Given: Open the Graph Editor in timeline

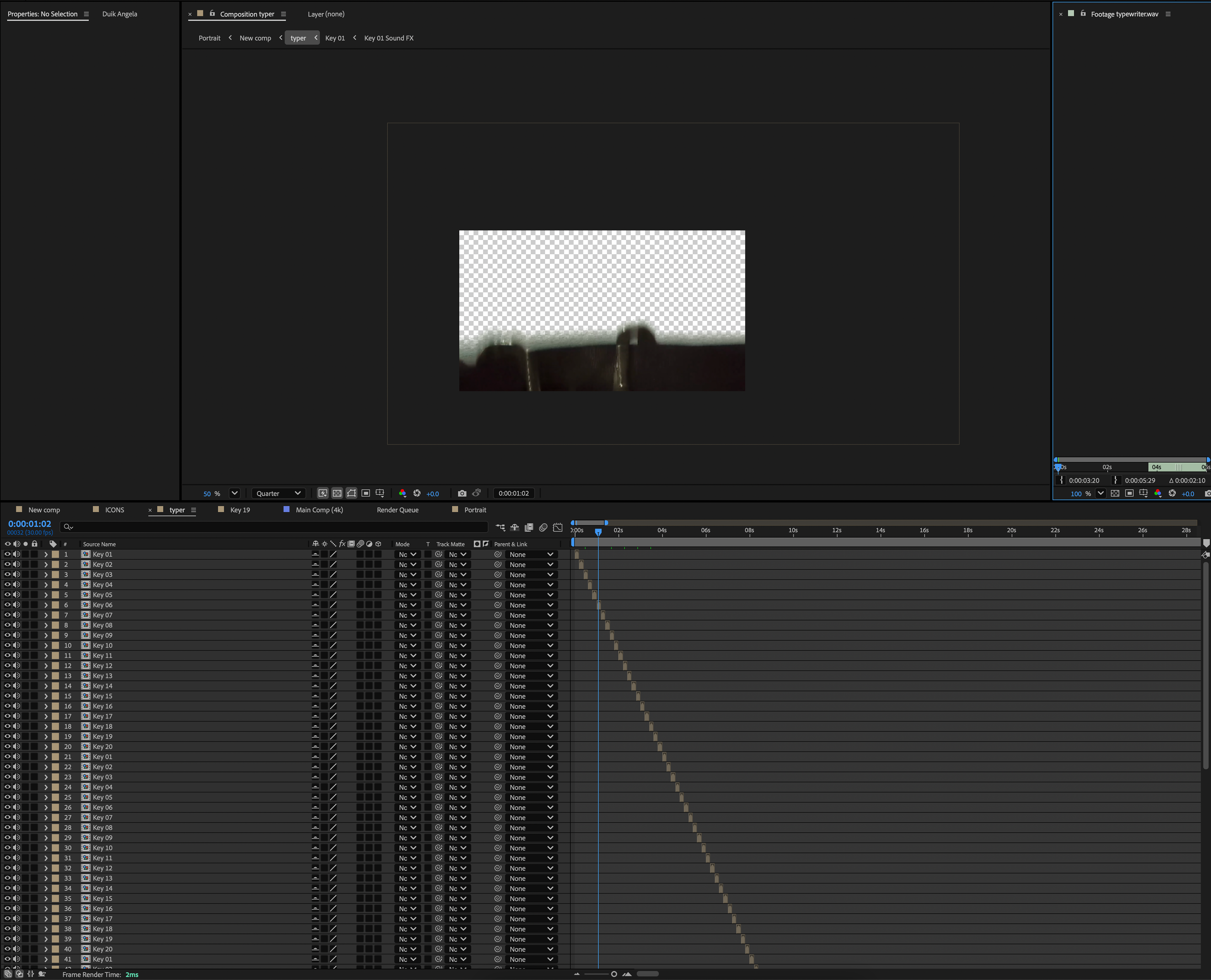Looking at the screenshot, I should [558, 527].
